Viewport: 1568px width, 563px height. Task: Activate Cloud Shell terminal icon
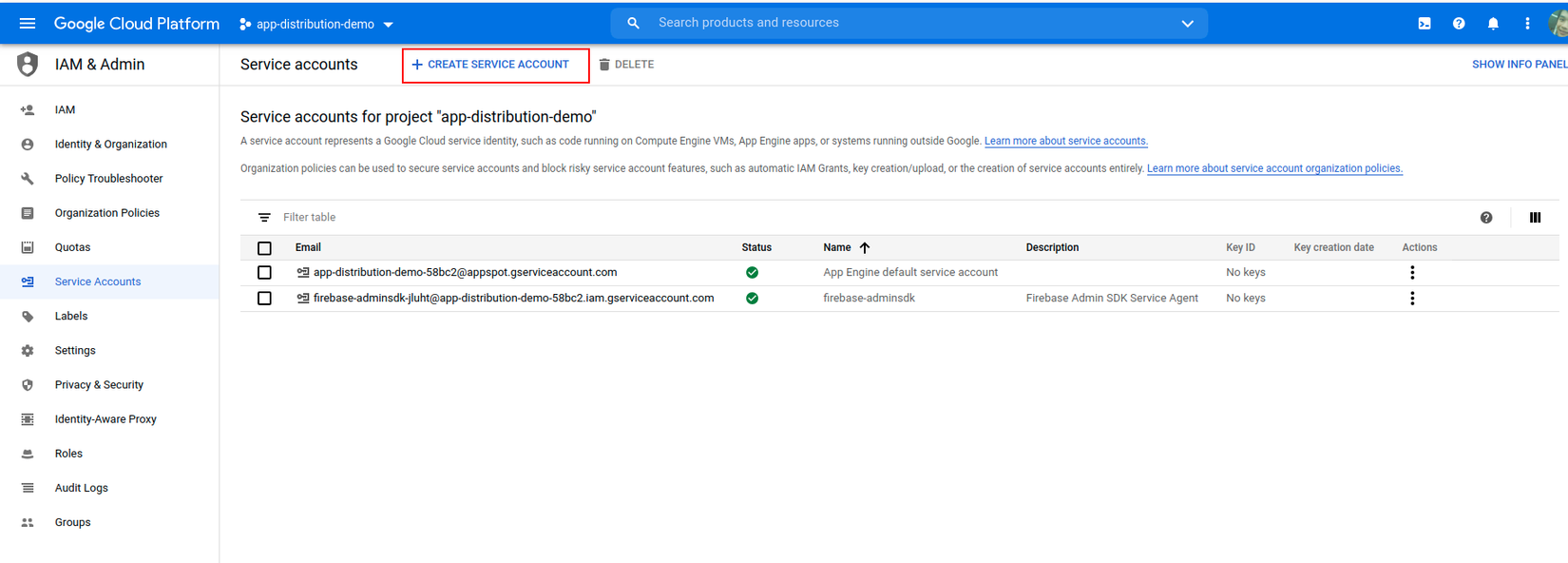tap(1425, 24)
